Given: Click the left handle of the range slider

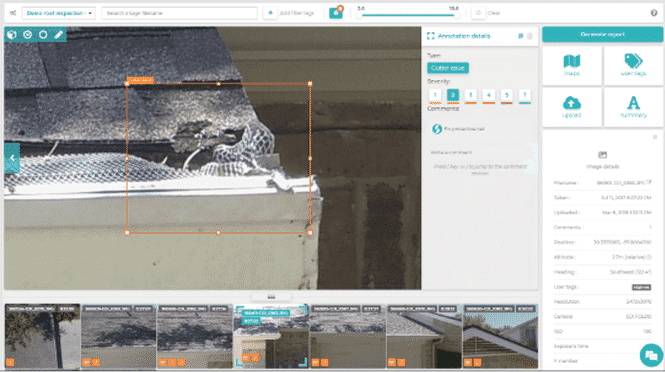Looking at the screenshot, I should tap(360, 16).
